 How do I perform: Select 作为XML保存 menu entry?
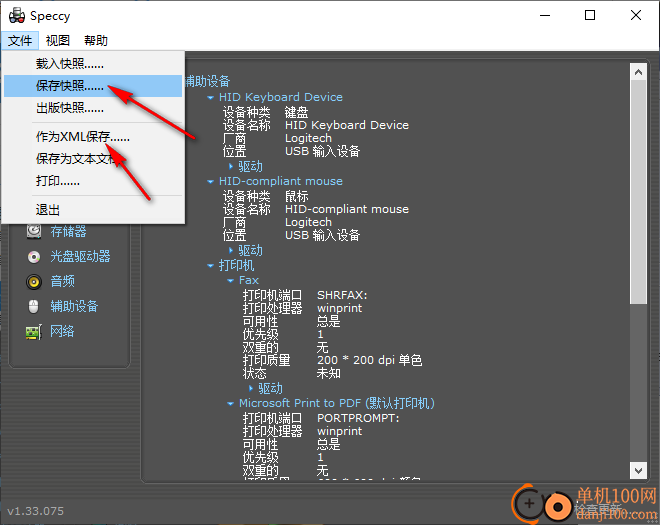[x=93, y=137]
